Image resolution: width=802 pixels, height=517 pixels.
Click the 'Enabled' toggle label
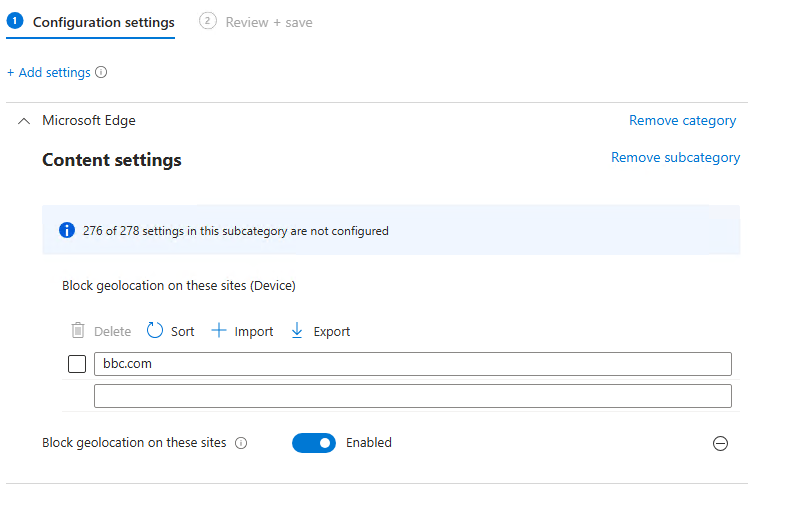[x=369, y=443]
